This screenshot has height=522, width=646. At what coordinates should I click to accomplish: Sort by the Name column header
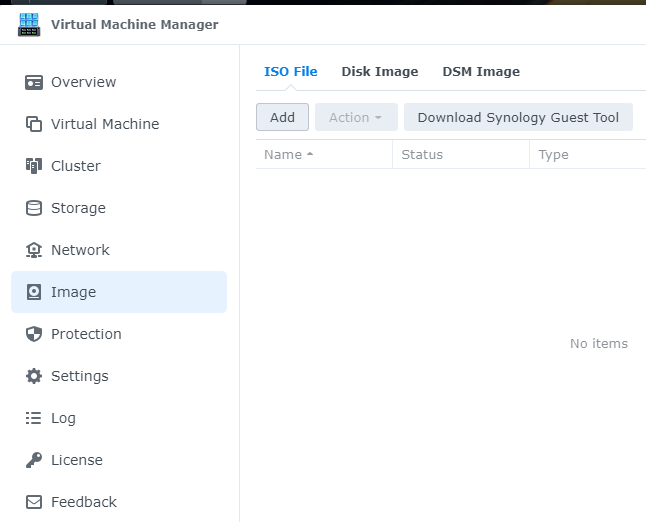tap(324, 154)
